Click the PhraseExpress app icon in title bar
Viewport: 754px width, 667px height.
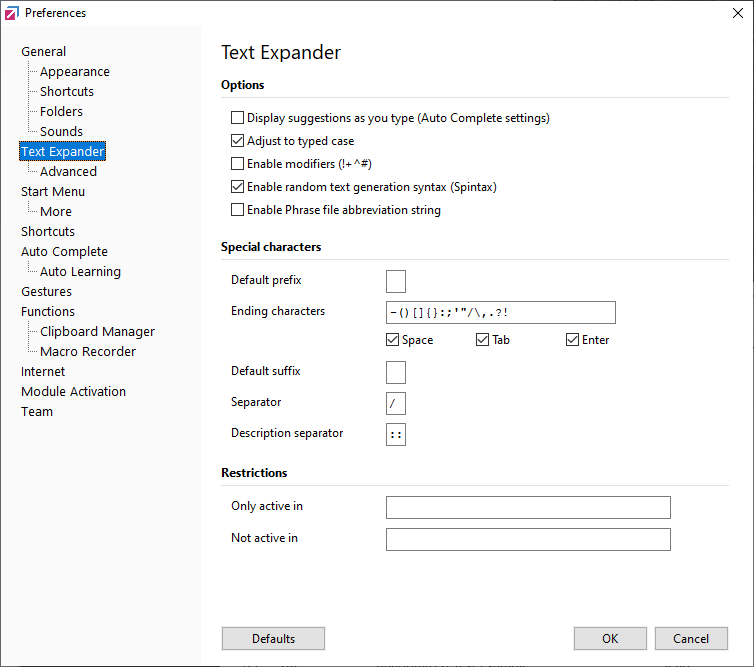point(12,13)
